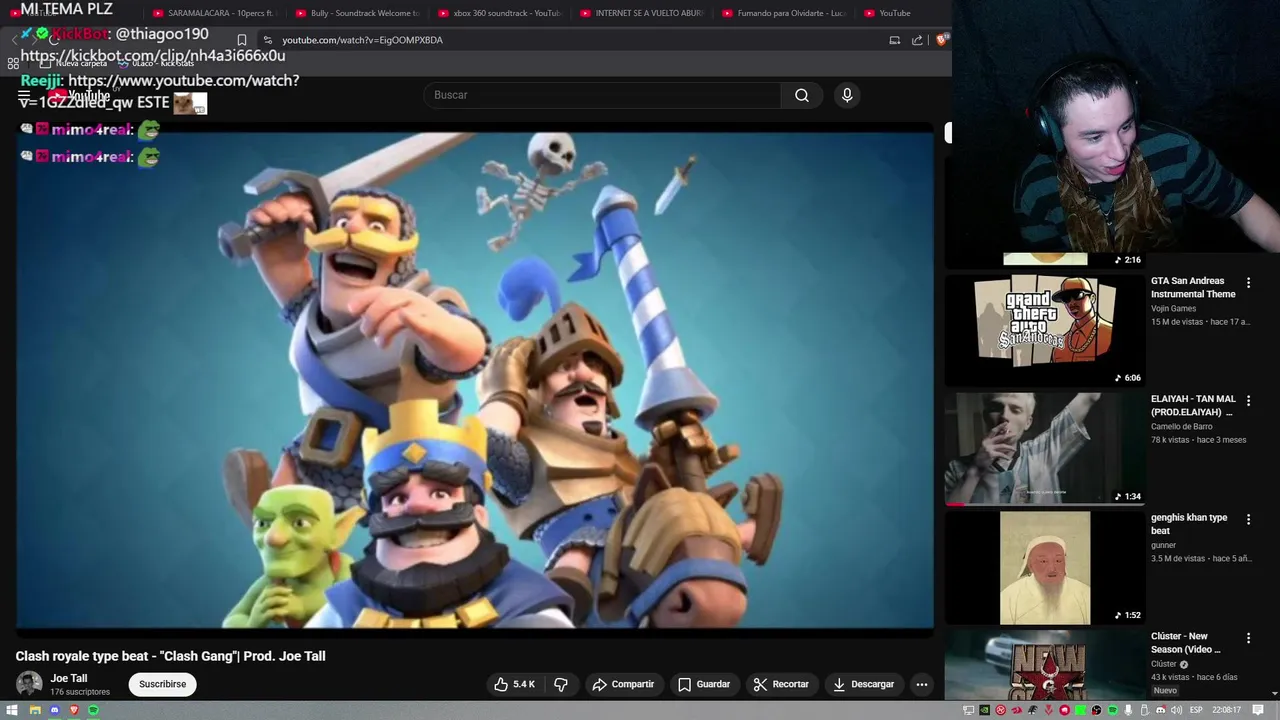Click the share page icon in address bar
Screen dimensions: 1280x720
[917, 40]
